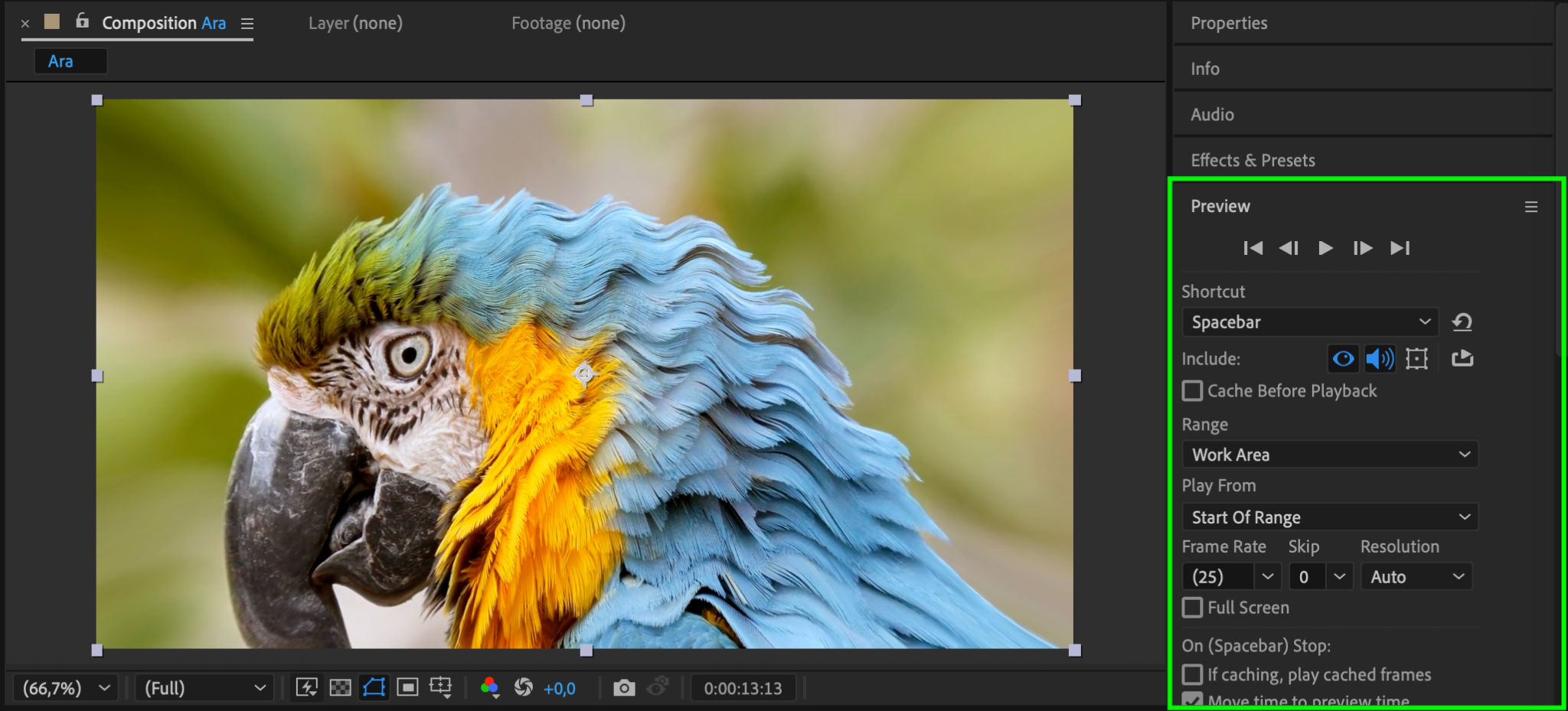This screenshot has width=1568, height=711.
Task: Switch to the Footage (none) tab
Action: pyautogui.click(x=568, y=23)
